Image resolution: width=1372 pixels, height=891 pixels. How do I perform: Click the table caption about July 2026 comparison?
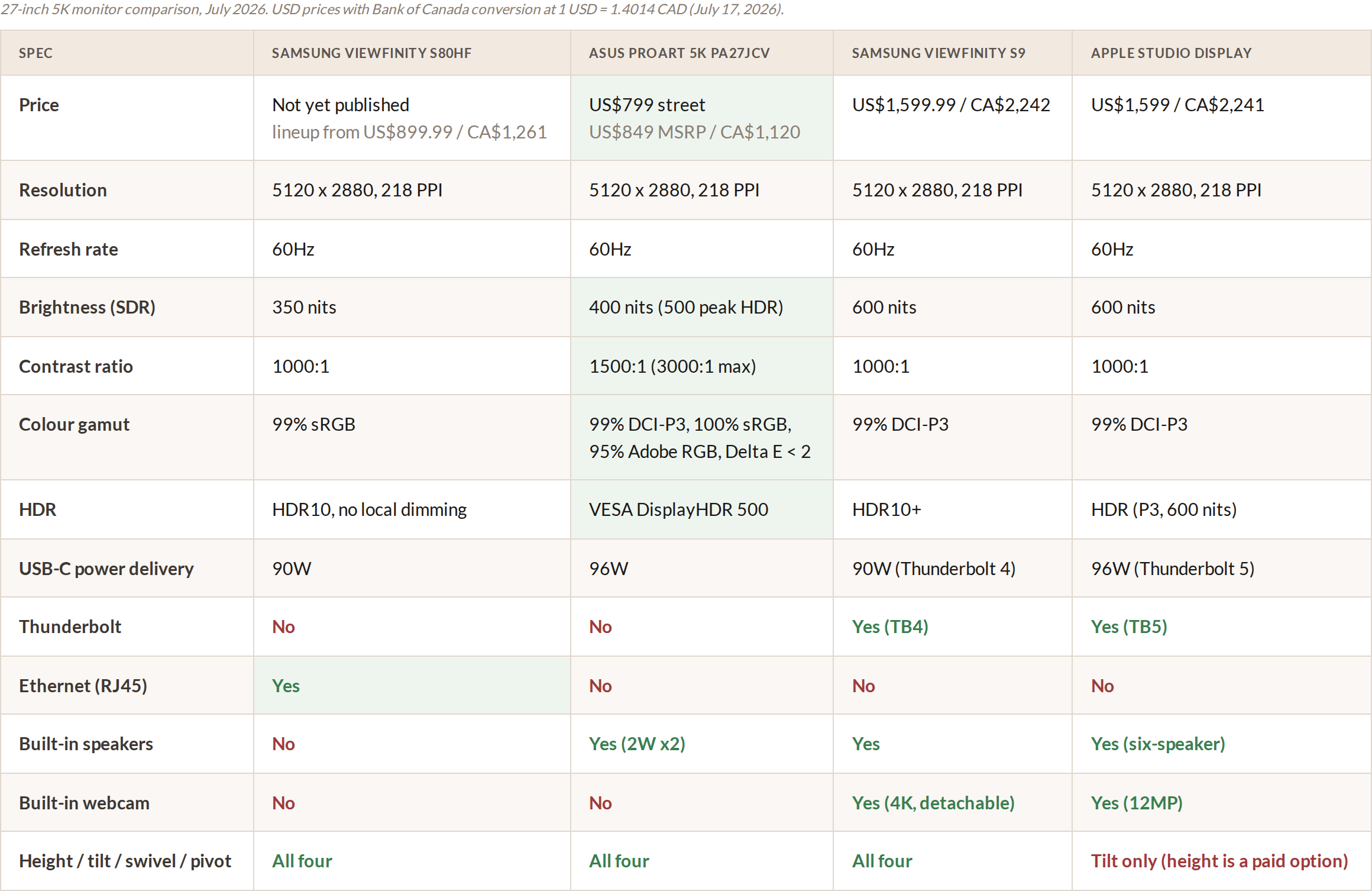[x=392, y=9]
